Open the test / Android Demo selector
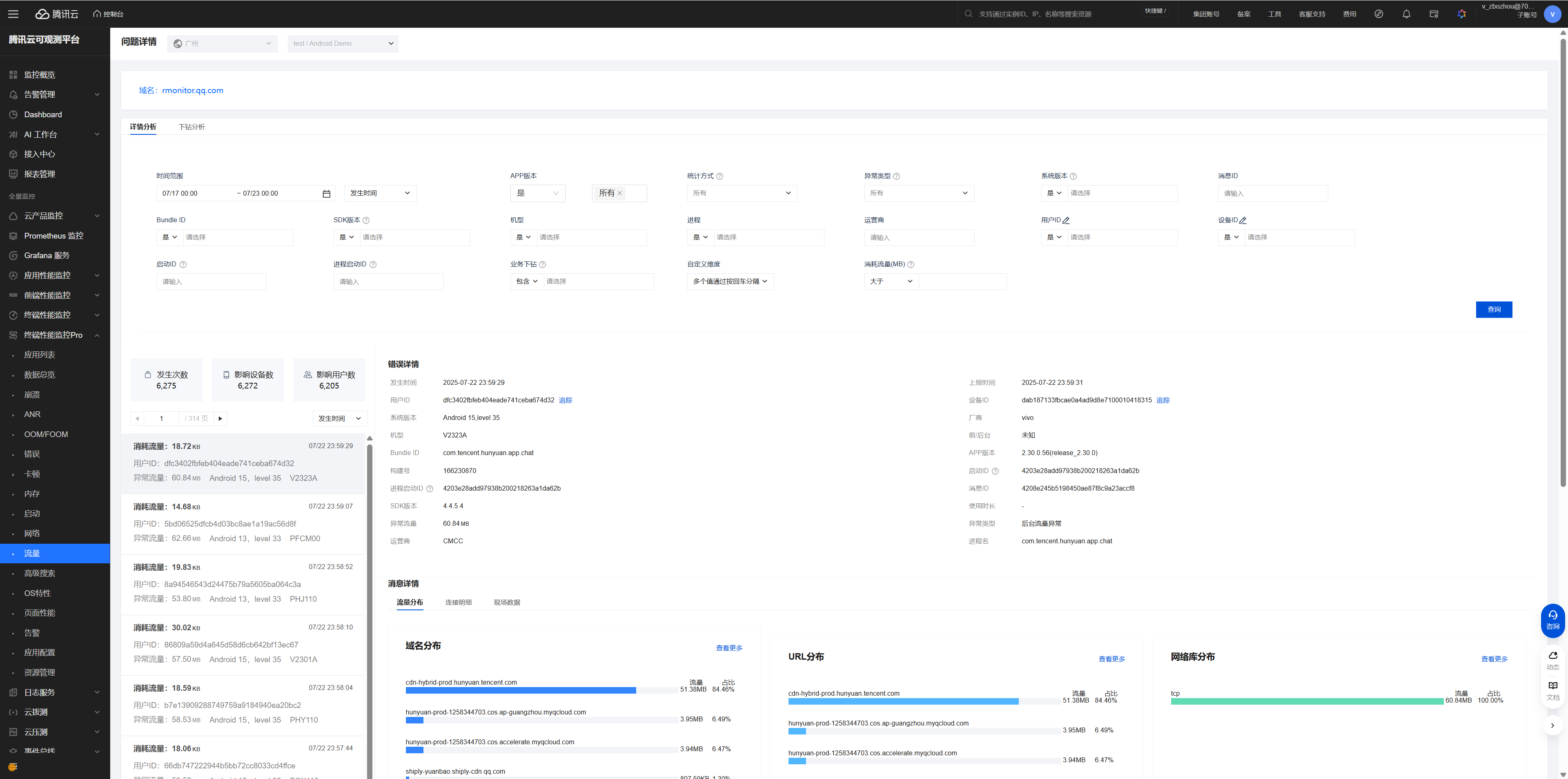1568x779 pixels. [x=343, y=43]
